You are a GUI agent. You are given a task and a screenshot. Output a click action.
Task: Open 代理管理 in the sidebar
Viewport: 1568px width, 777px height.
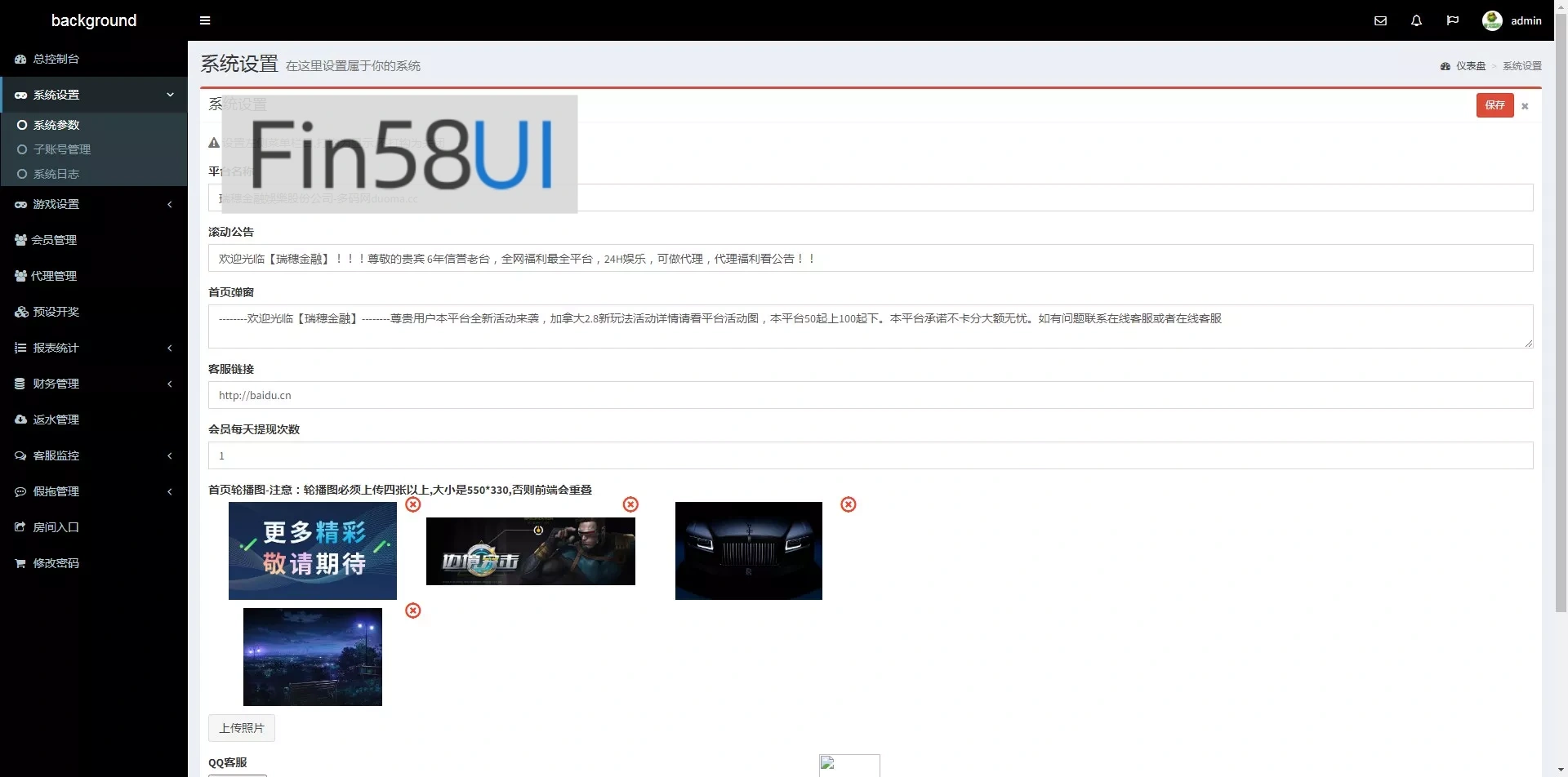(x=54, y=275)
